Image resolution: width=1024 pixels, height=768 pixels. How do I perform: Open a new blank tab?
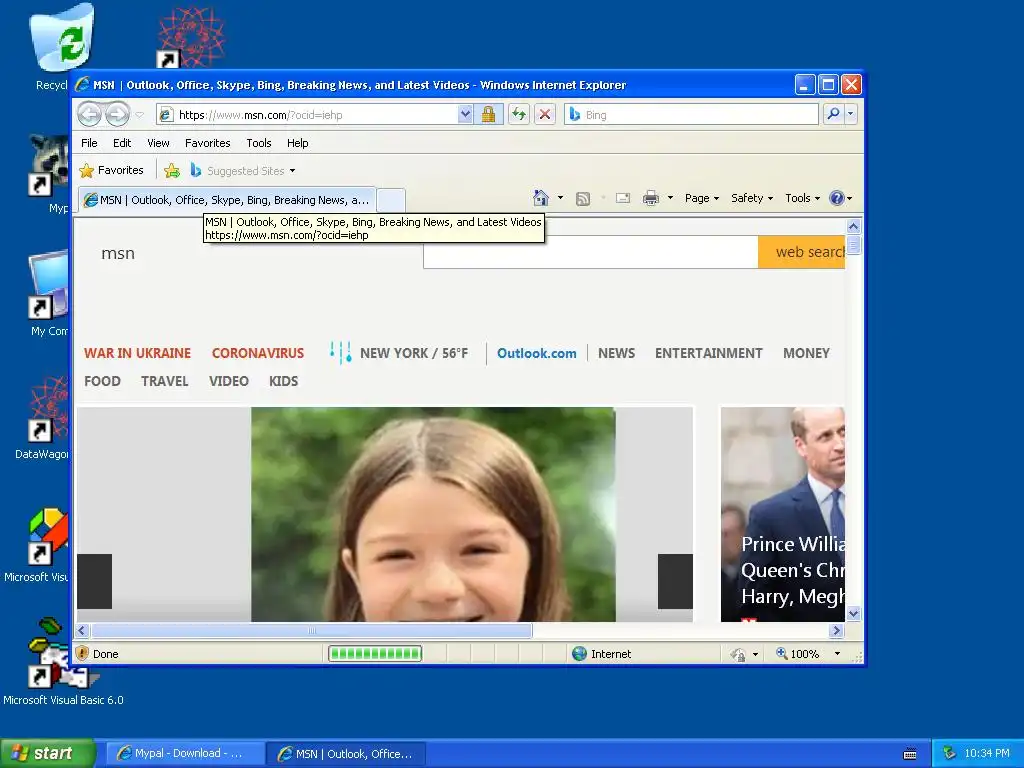tap(391, 200)
